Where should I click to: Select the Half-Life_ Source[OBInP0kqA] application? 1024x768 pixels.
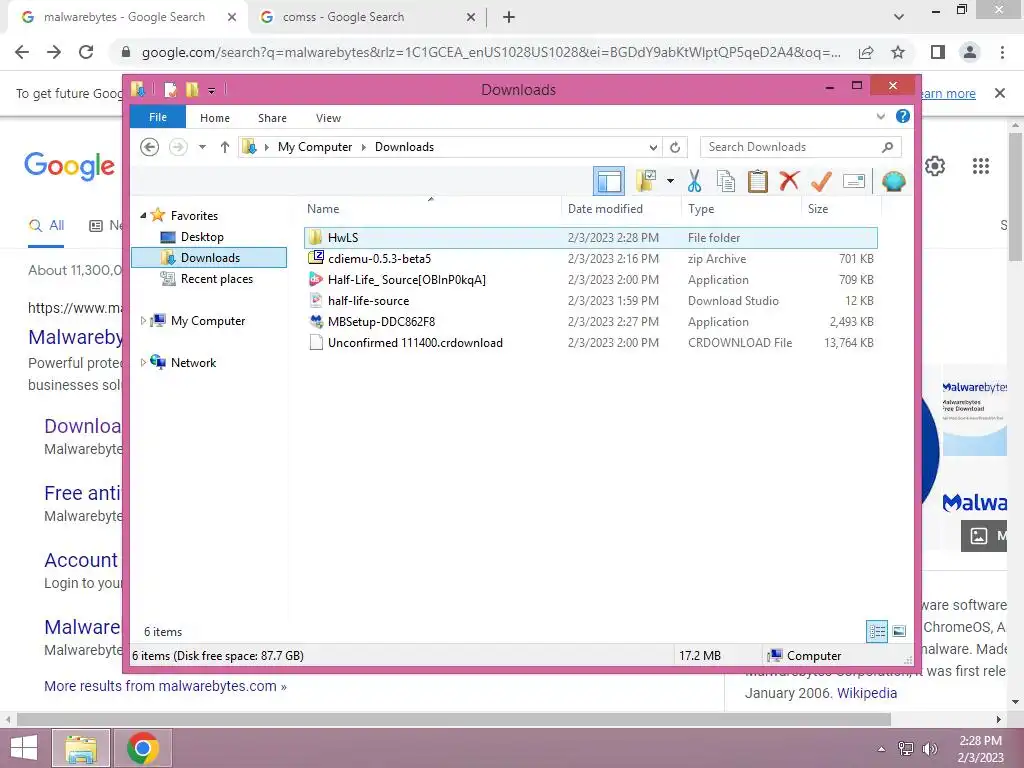coord(590,280)
